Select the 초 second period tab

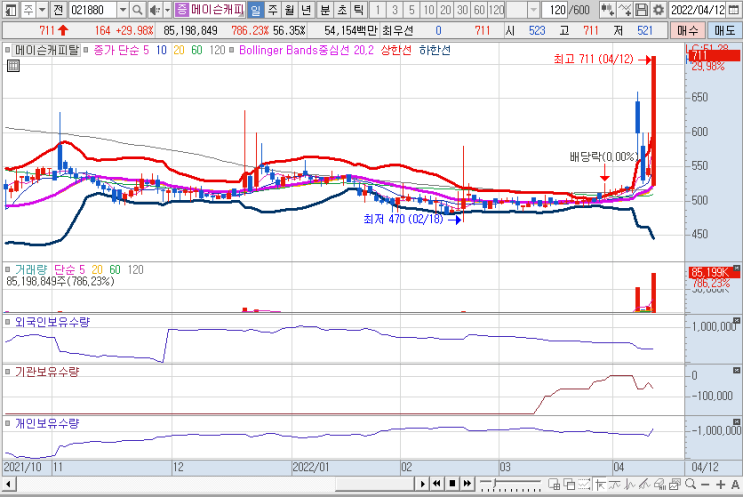[x=342, y=9]
